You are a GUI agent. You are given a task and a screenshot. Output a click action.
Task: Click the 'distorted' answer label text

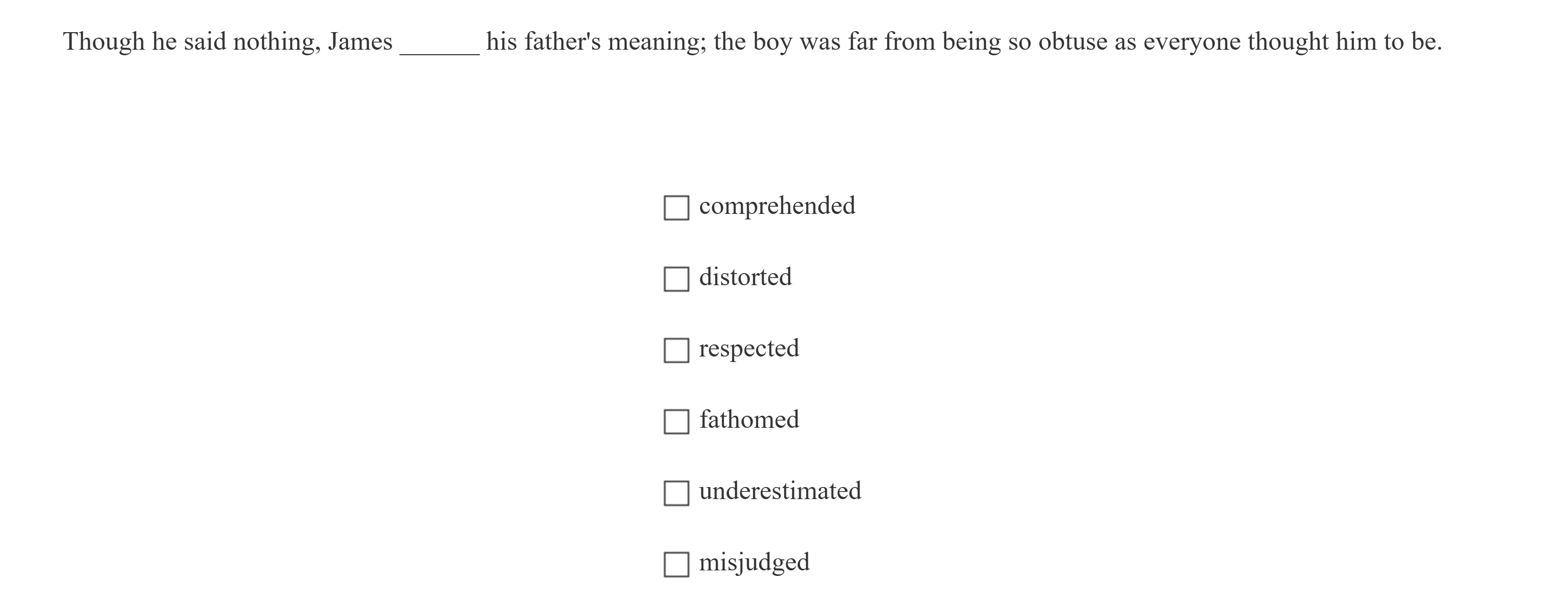click(745, 277)
